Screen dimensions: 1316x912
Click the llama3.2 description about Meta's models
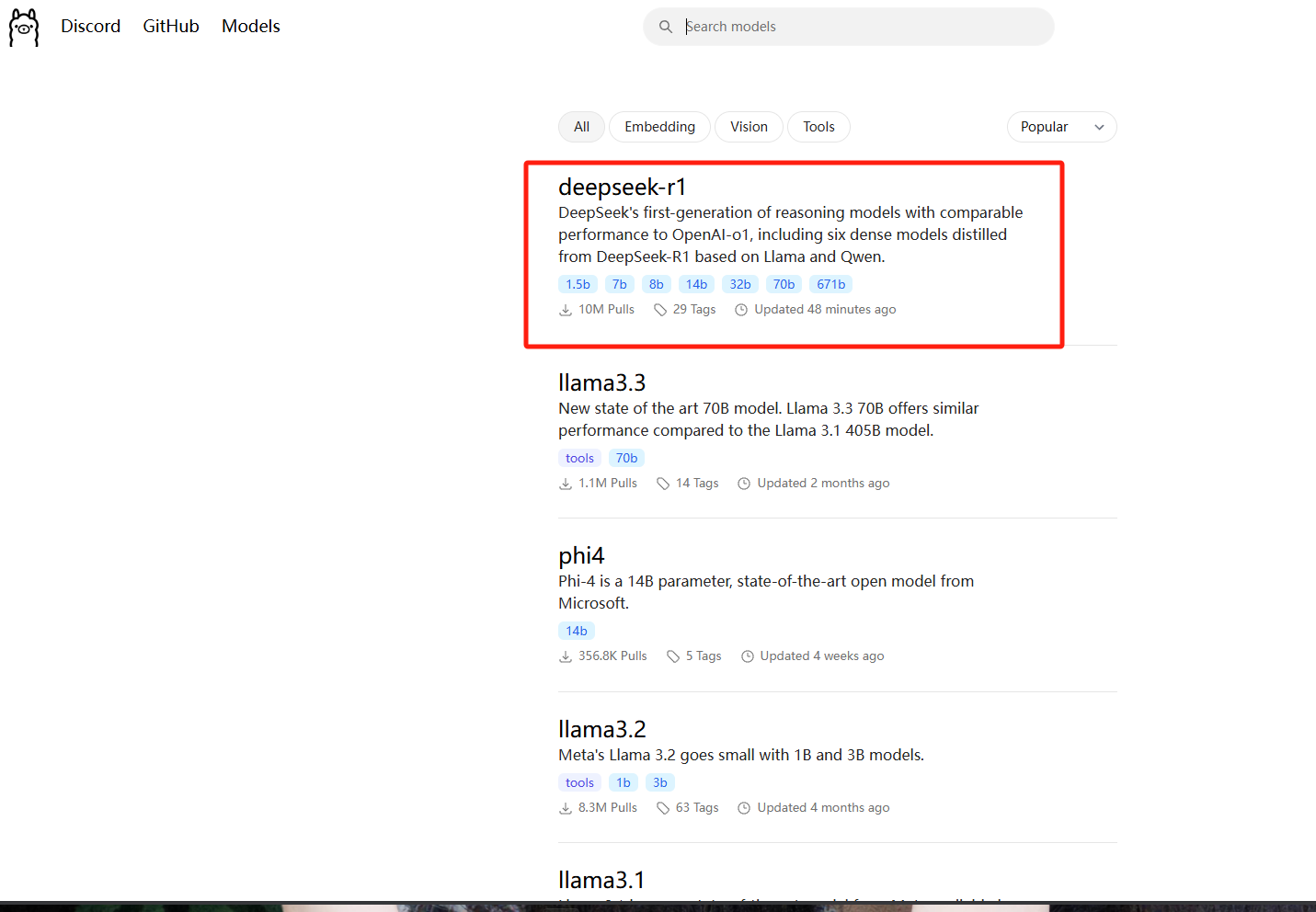(741, 755)
